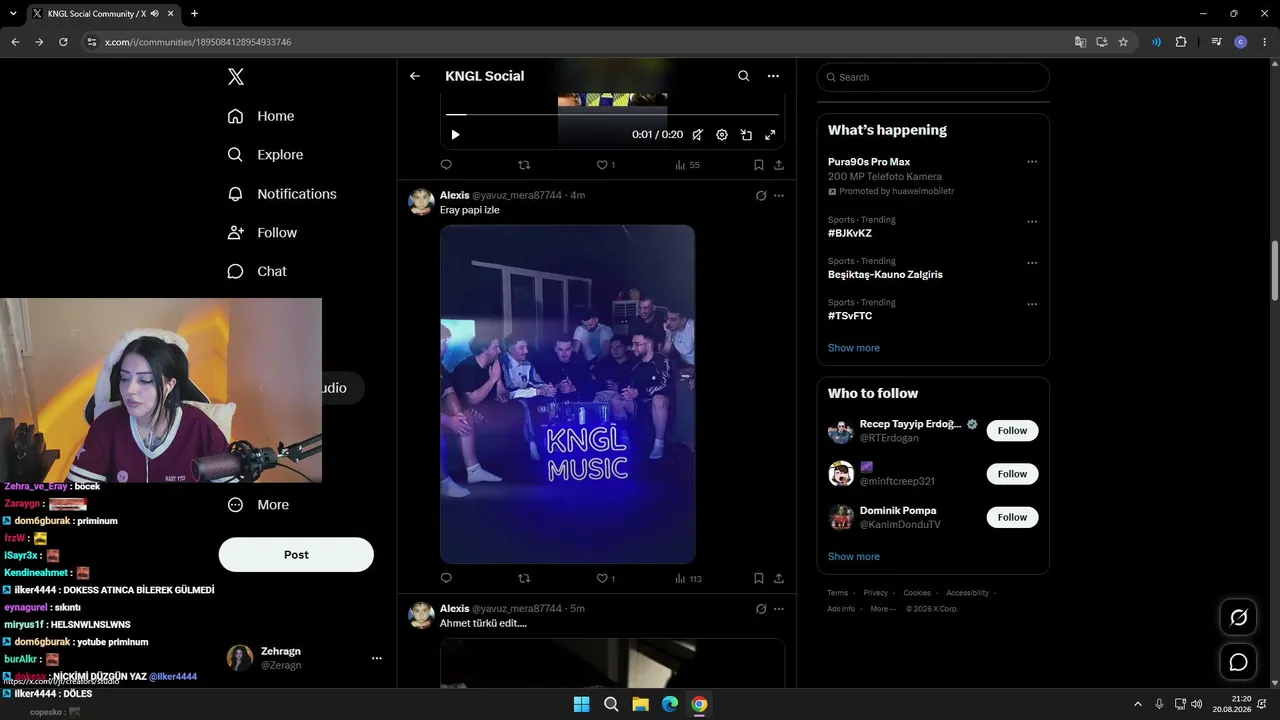Screen dimensions: 1280x720
Task: Mute the KNGL Social tab audio
Action: point(154,14)
